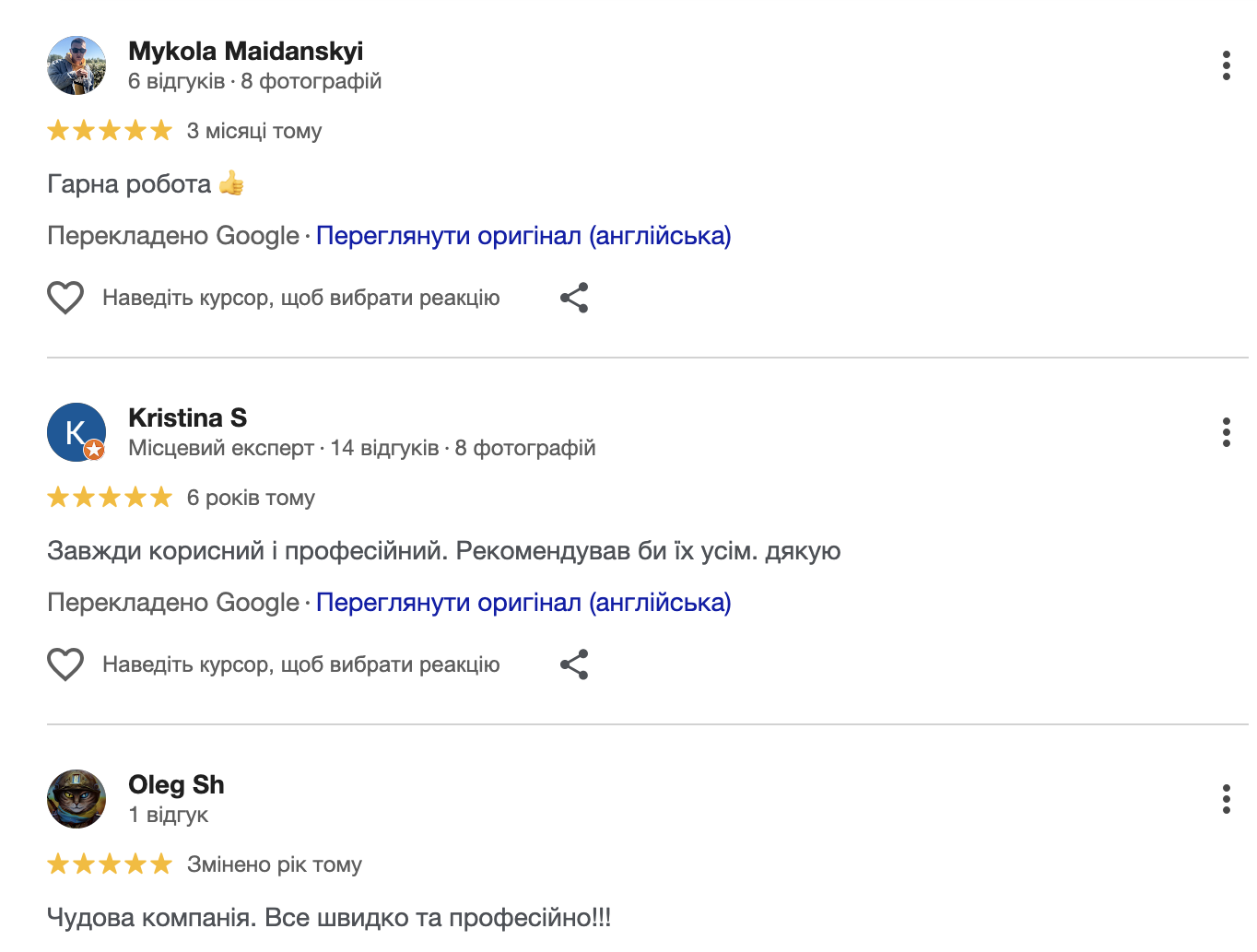Click the five-star rating on Oleg's review
Image resolution: width=1257 pixels, height=952 pixels.
pyautogui.click(x=110, y=864)
